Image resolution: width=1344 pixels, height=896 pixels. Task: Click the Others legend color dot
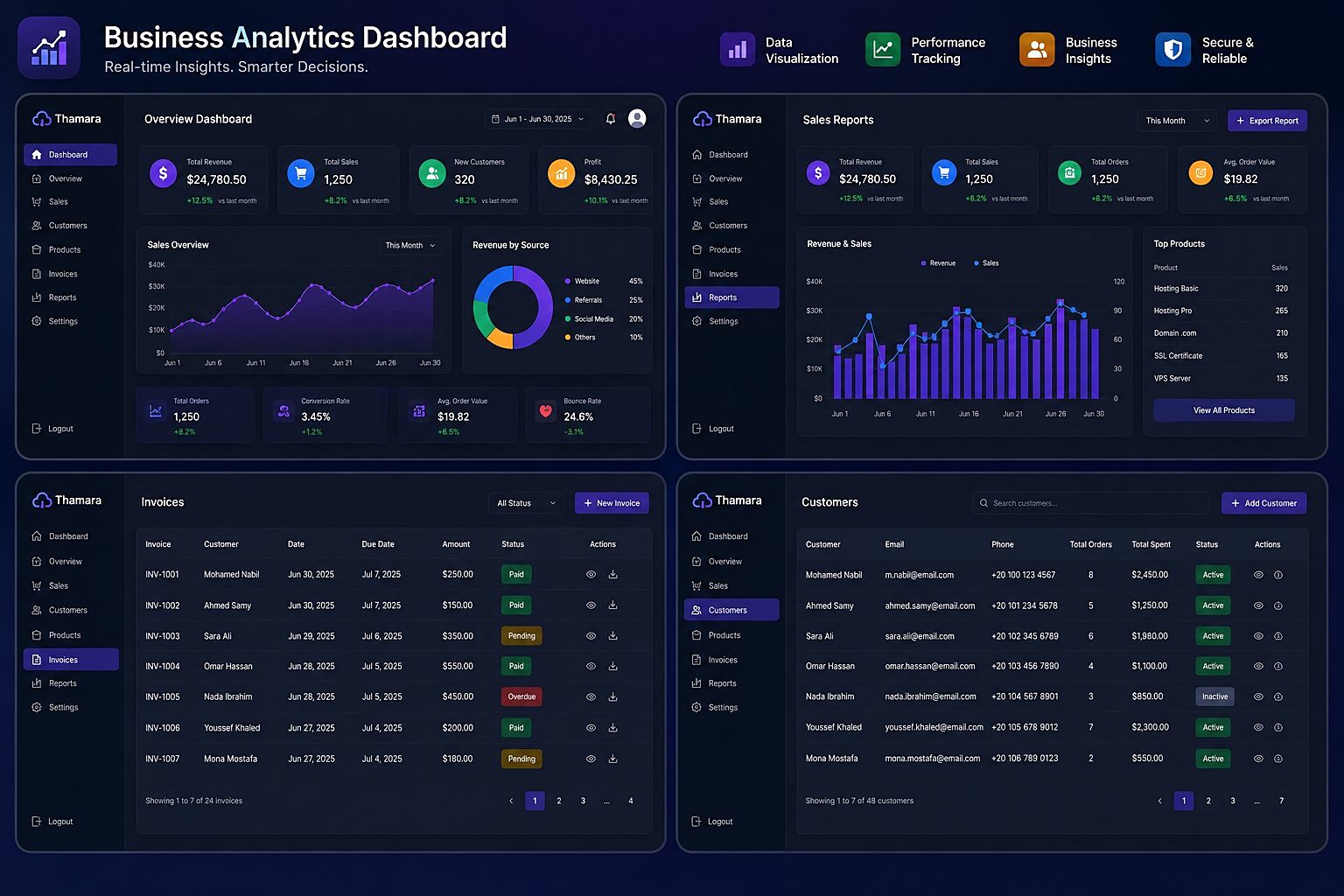(x=568, y=337)
